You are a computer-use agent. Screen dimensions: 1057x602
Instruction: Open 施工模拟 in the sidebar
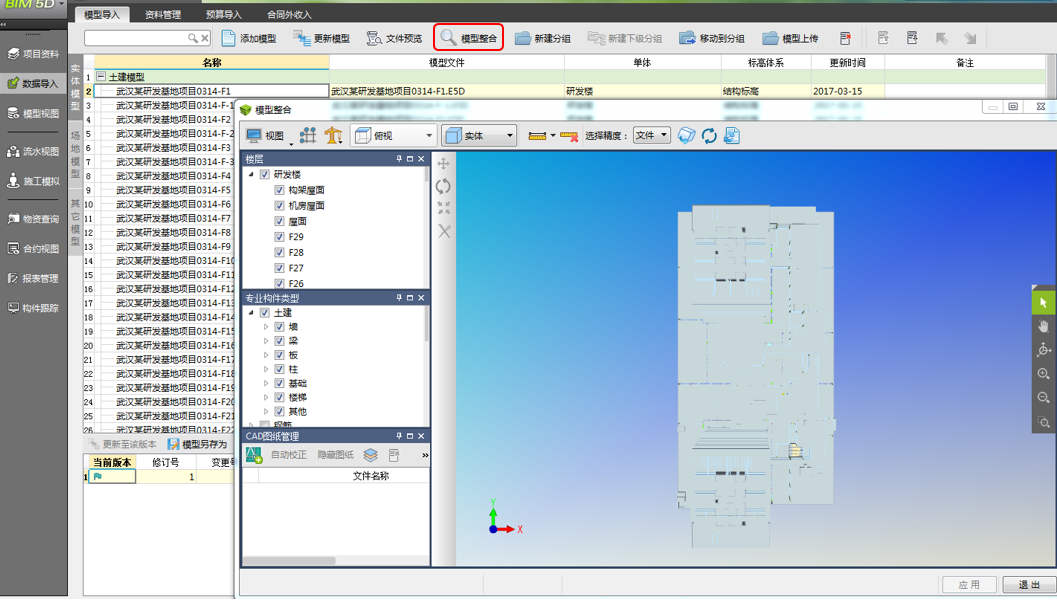tap(34, 181)
